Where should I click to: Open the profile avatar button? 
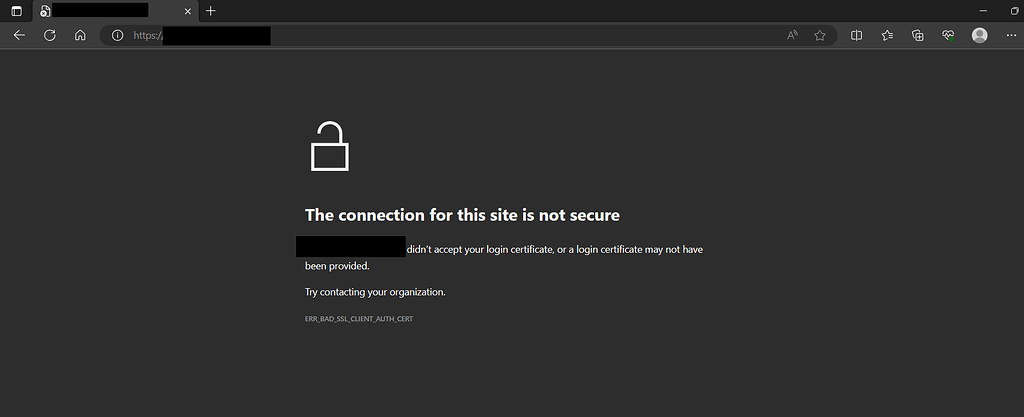coord(980,35)
